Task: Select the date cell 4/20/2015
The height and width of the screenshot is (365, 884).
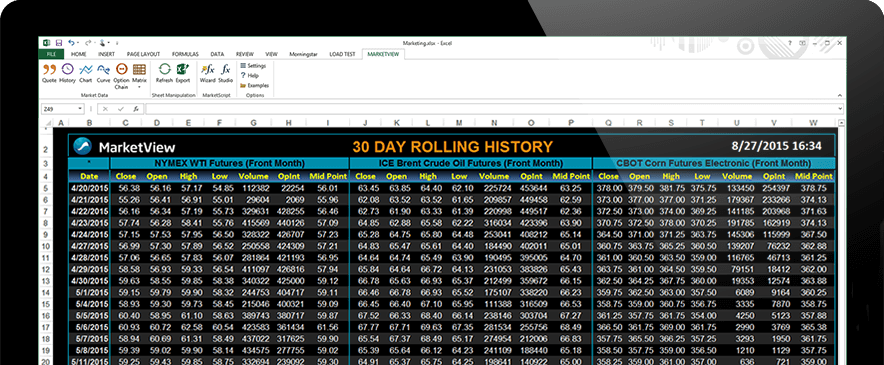Action: point(89,188)
